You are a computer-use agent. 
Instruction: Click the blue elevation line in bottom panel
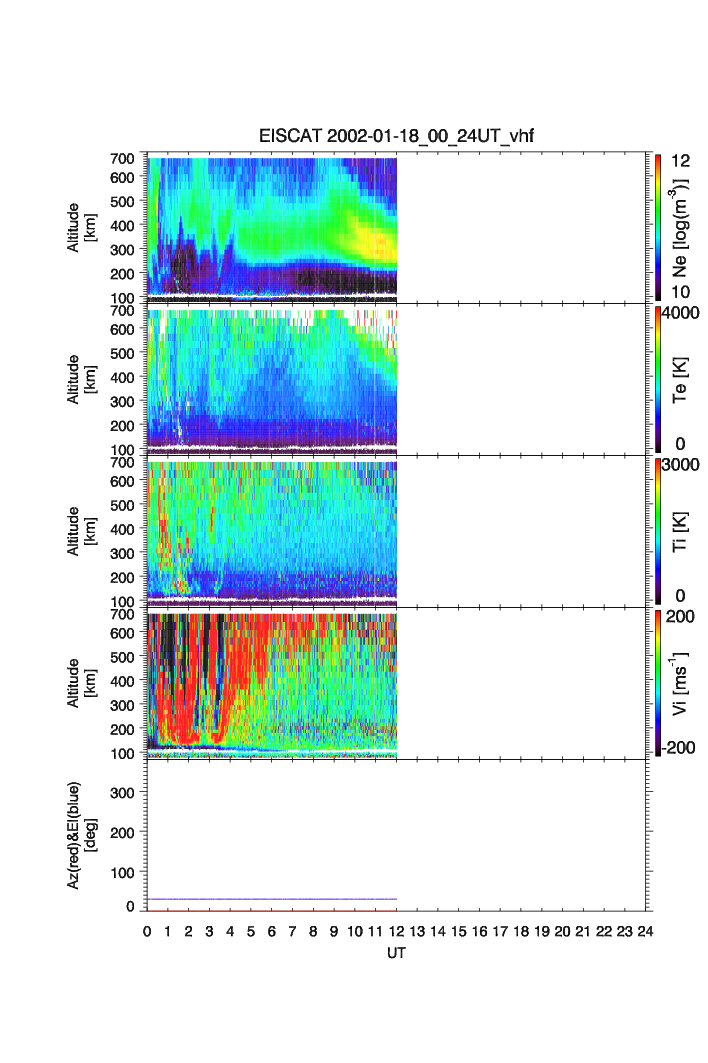pos(272,899)
